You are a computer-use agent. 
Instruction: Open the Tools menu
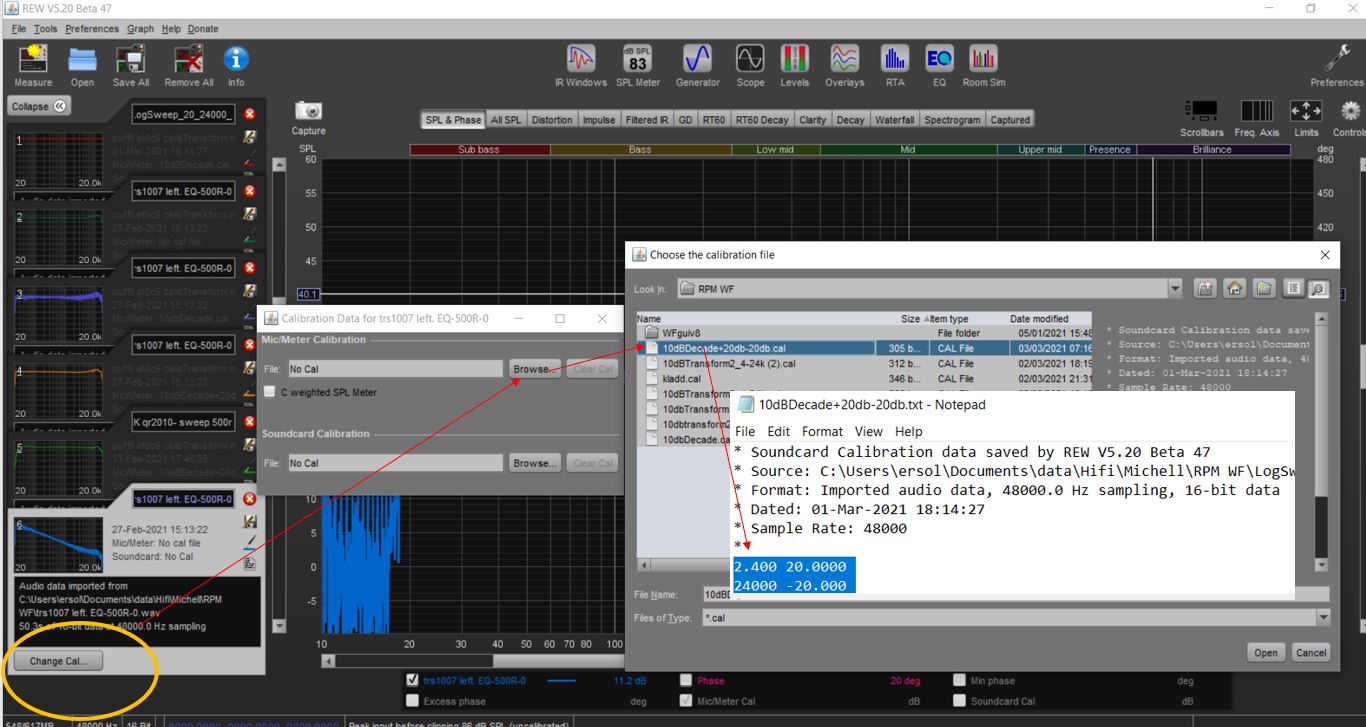pyautogui.click(x=46, y=29)
